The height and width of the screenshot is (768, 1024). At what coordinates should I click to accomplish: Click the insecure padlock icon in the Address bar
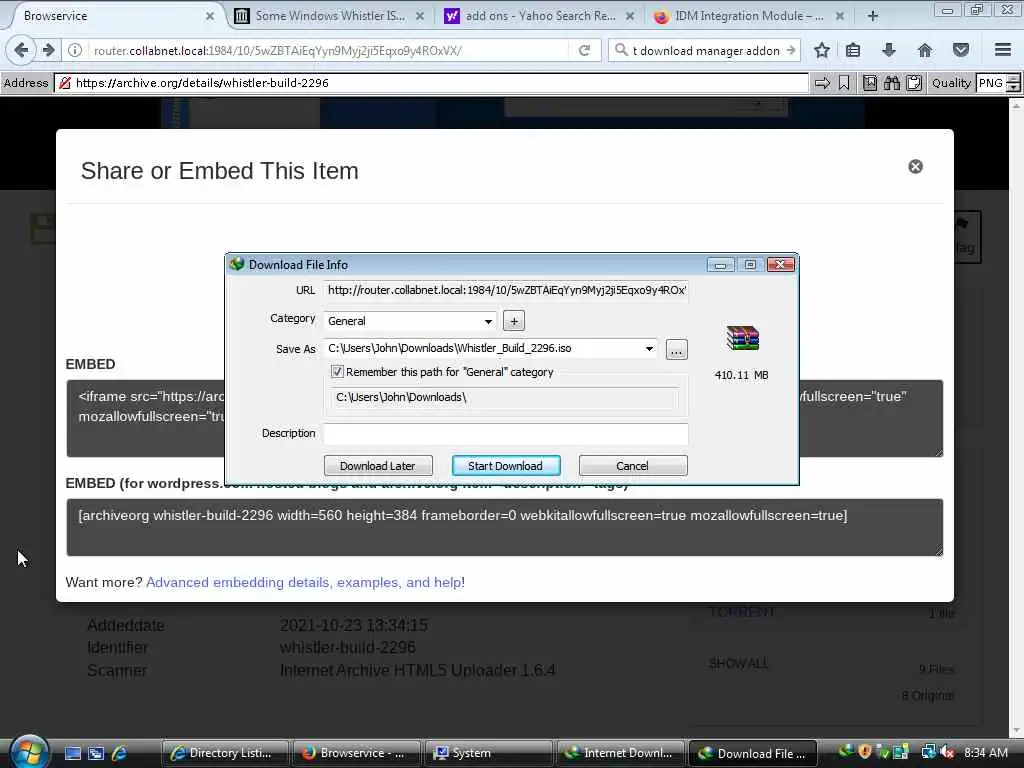[x=65, y=83]
